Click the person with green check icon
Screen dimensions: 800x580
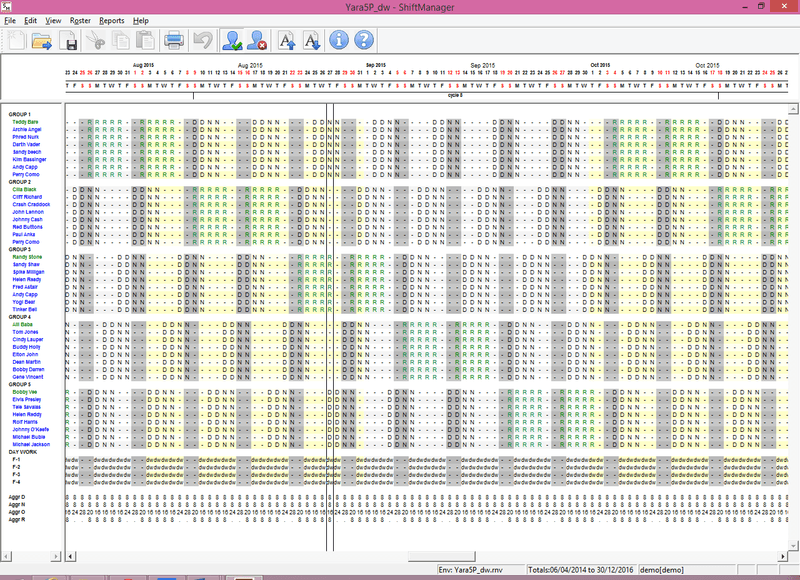tap(232, 40)
